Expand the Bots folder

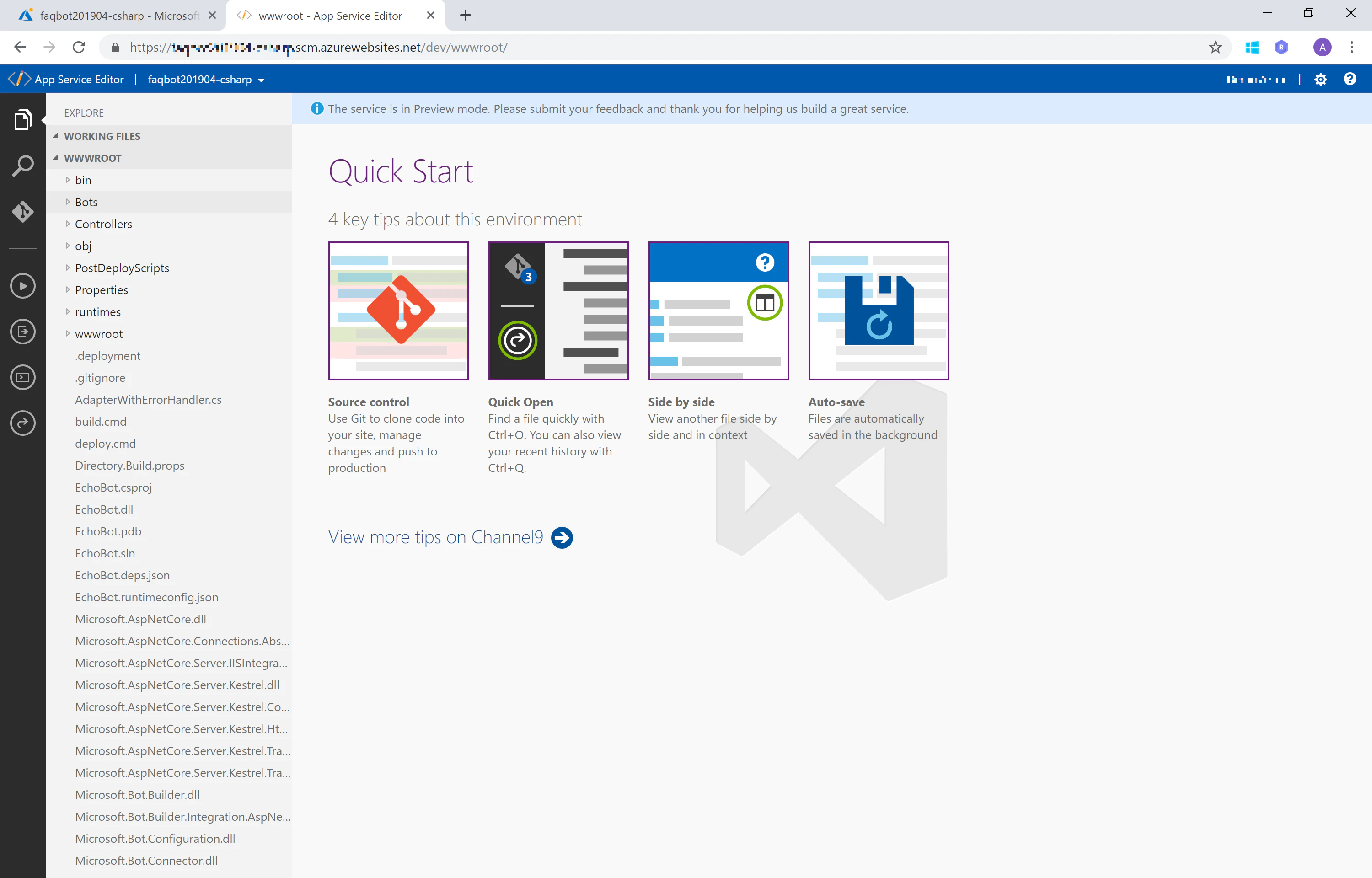[67, 202]
